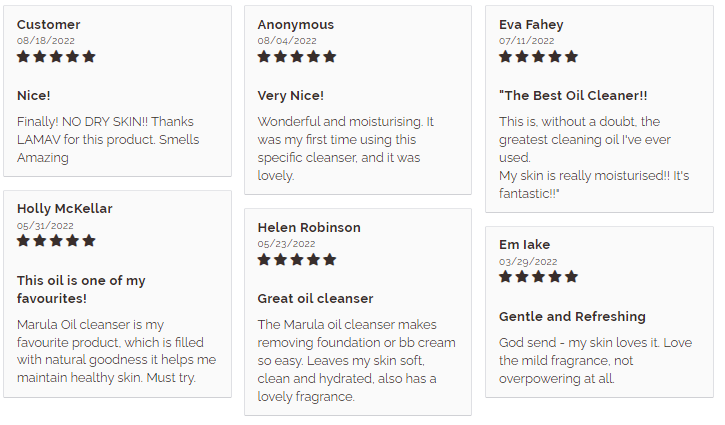Select the reviewer name Eva Fahey
Screen dimensions: 725x425
pos(531,25)
